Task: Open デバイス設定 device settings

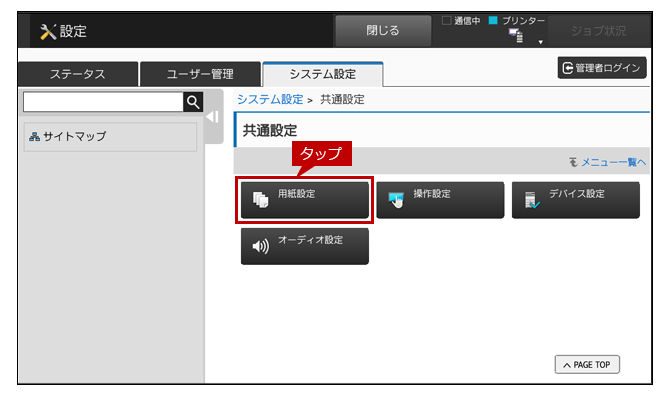Action: (x=576, y=200)
